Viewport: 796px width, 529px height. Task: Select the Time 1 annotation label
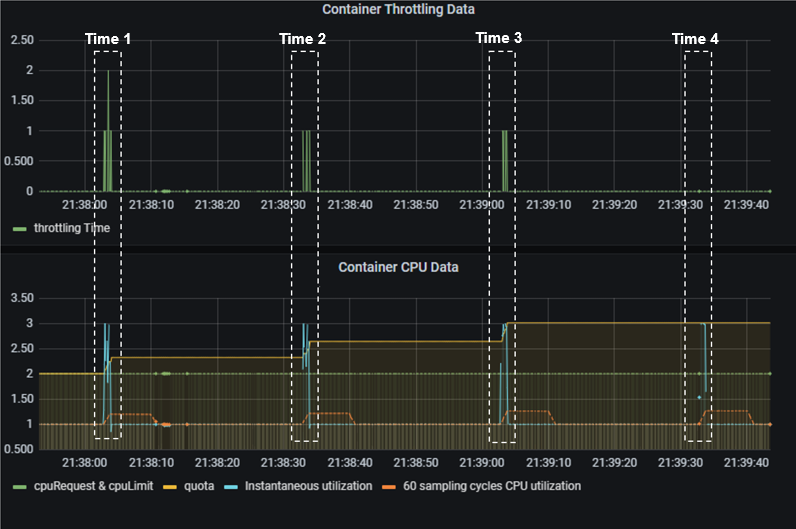click(x=108, y=39)
